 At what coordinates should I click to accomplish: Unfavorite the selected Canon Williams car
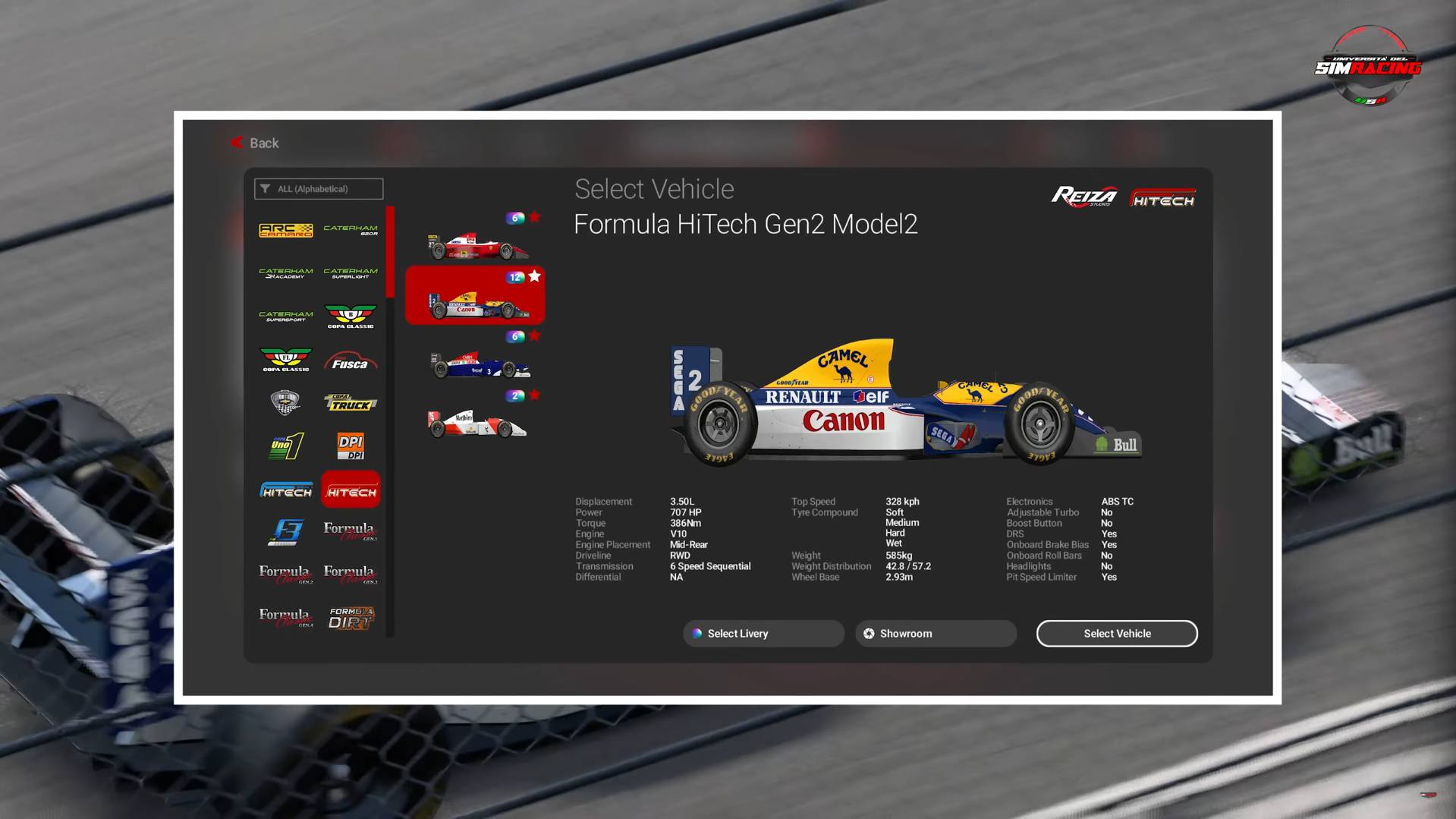[x=535, y=276]
